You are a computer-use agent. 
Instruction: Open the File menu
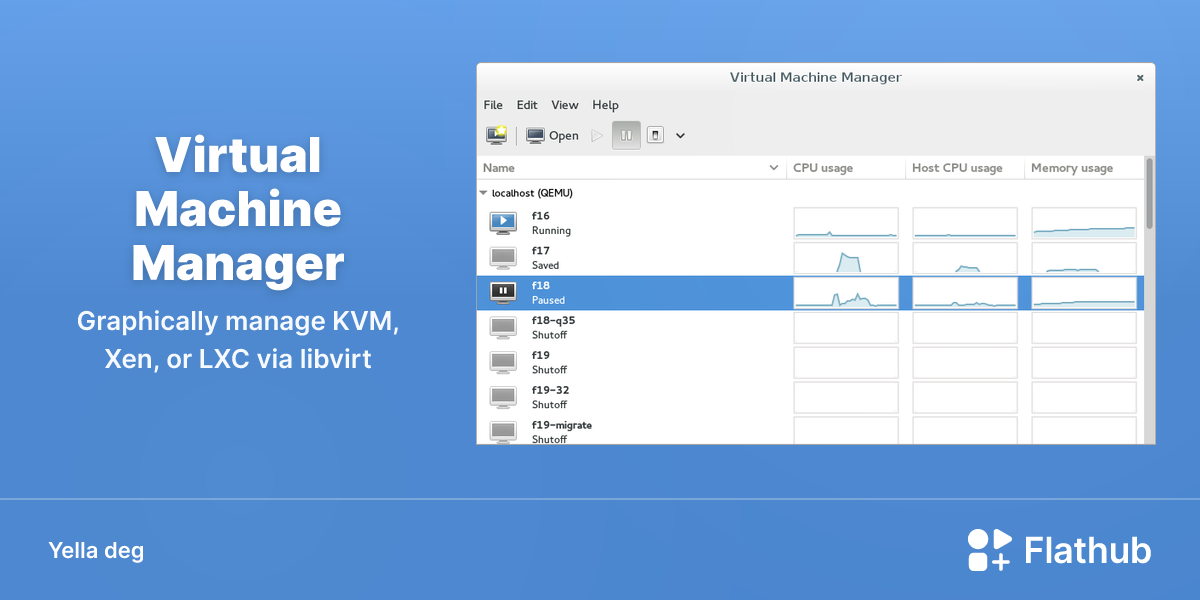coord(493,105)
